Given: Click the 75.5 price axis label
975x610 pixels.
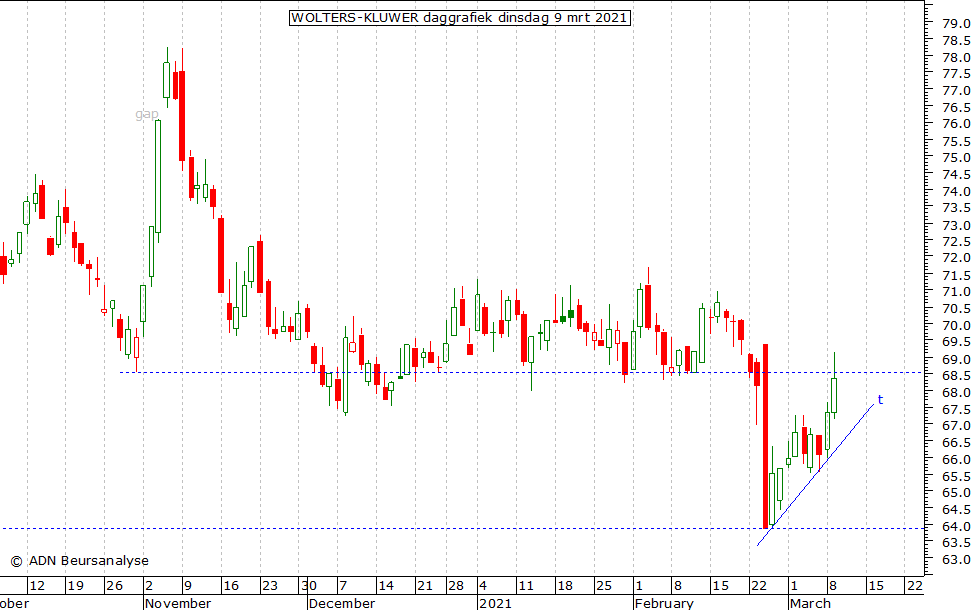Looking at the screenshot, I should click(956, 141).
